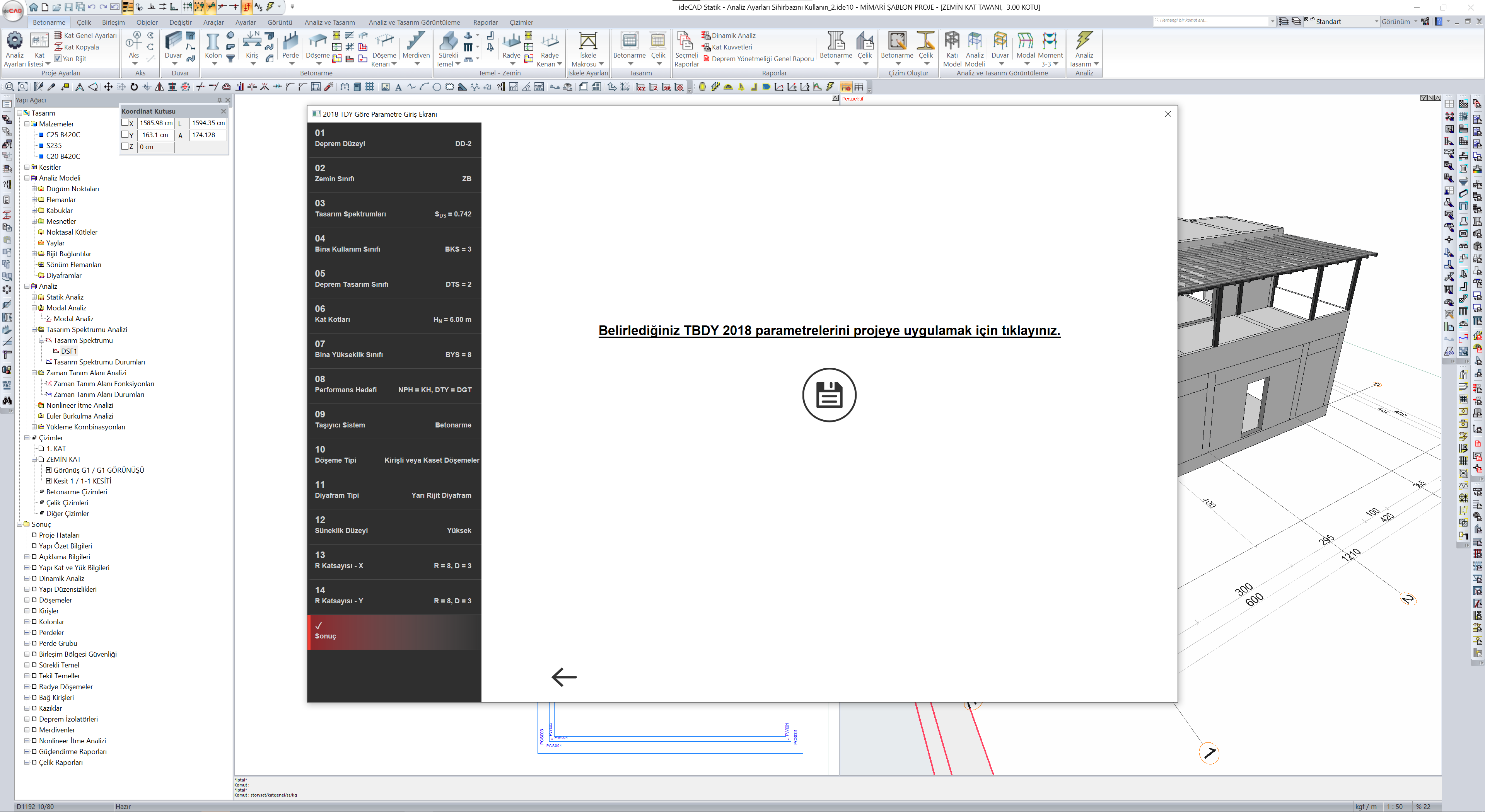1485x812 pixels.
Task: Switch to the Çelik ribbon tab
Action: [84, 22]
